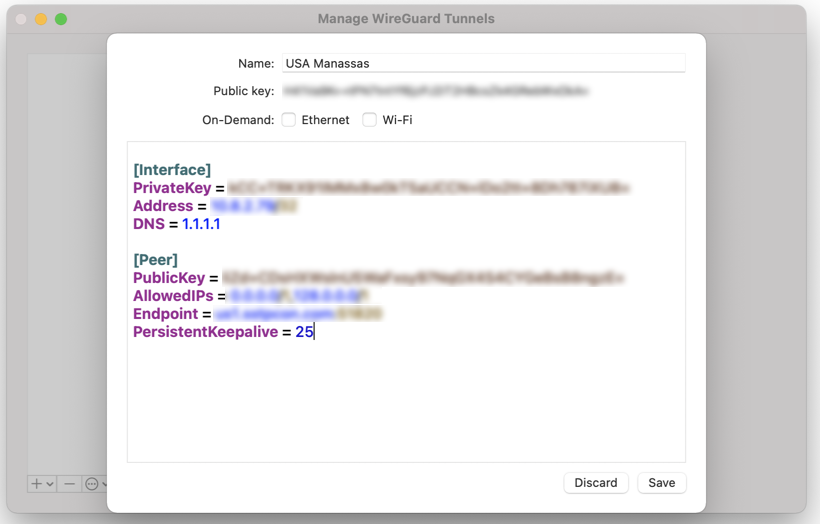Viewport: 821px width, 524px height.
Task: Enable the Ethernet on-demand checkbox
Action: click(289, 120)
